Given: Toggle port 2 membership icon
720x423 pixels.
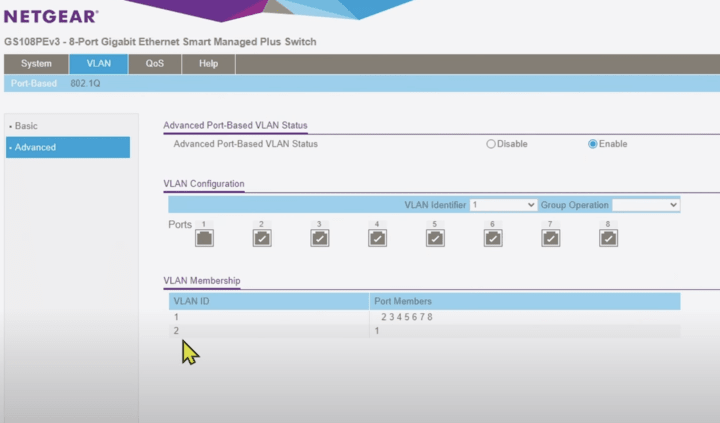Looking at the screenshot, I should point(261,238).
